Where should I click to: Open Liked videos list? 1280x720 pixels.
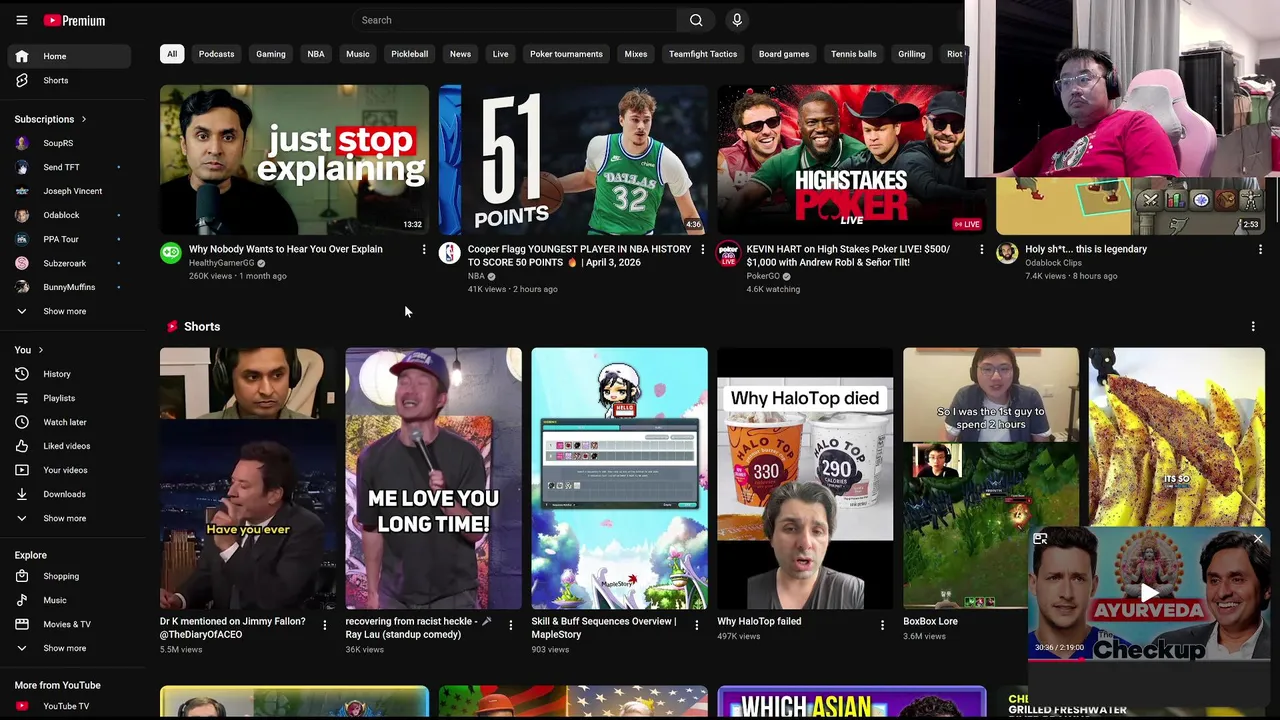[x=70, y=446]
